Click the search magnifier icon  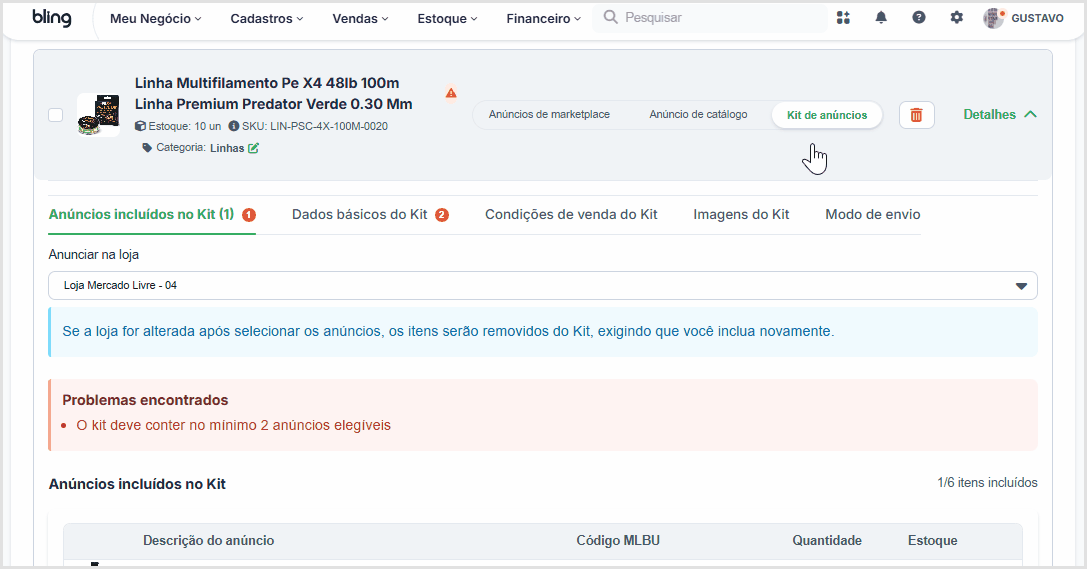coord(610,17)
